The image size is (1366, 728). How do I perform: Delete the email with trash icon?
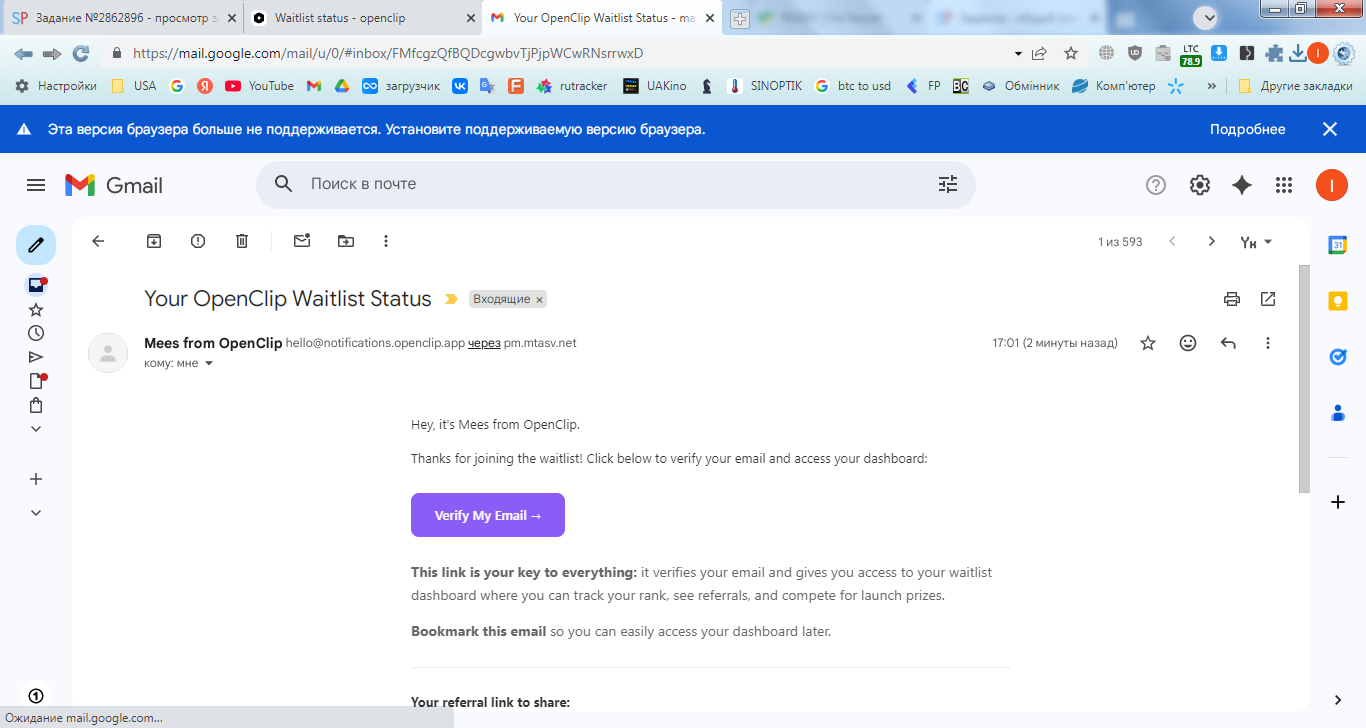coord(242,241)
